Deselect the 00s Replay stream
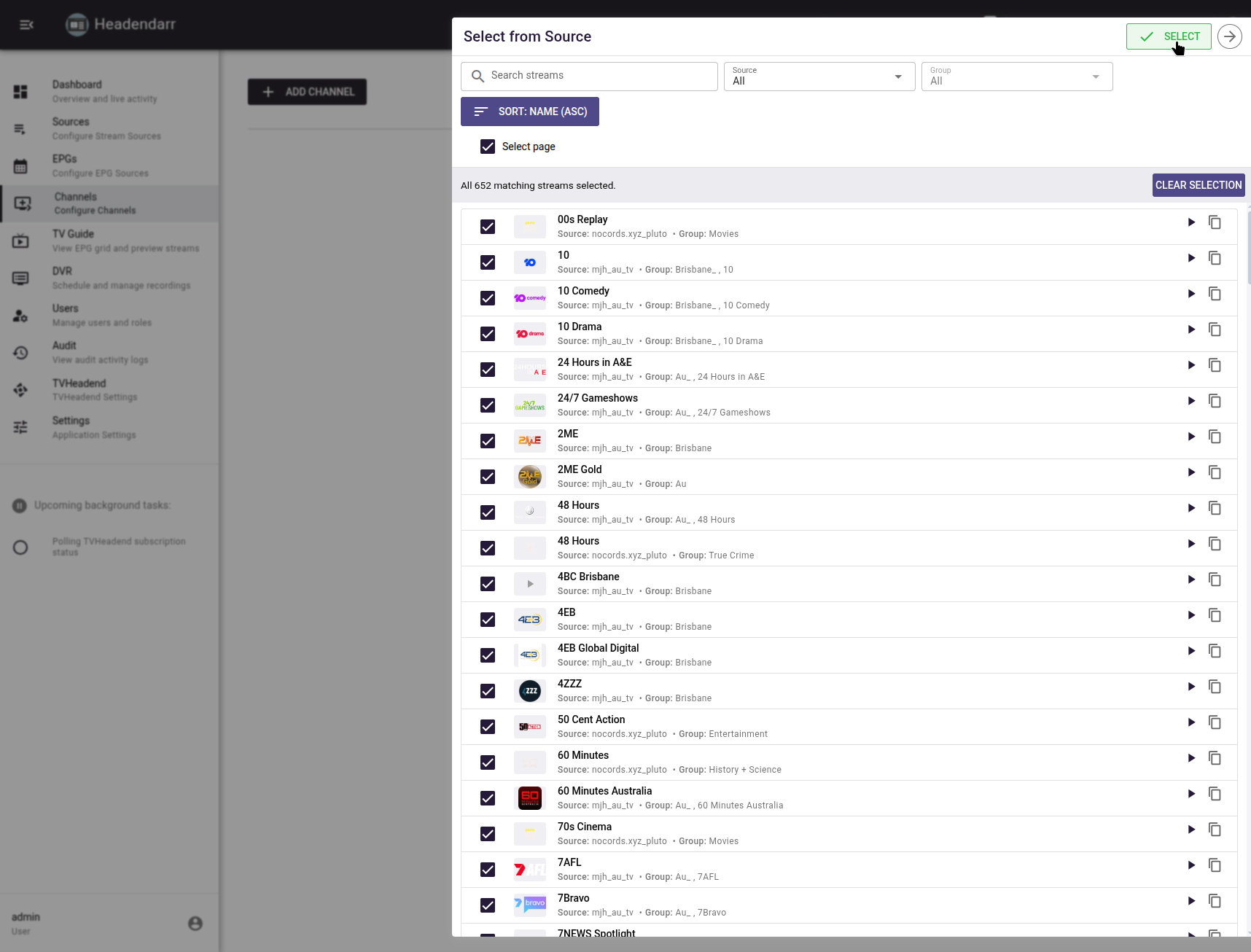The width and height of the screenshot is (1251, 952). (488, 227)
